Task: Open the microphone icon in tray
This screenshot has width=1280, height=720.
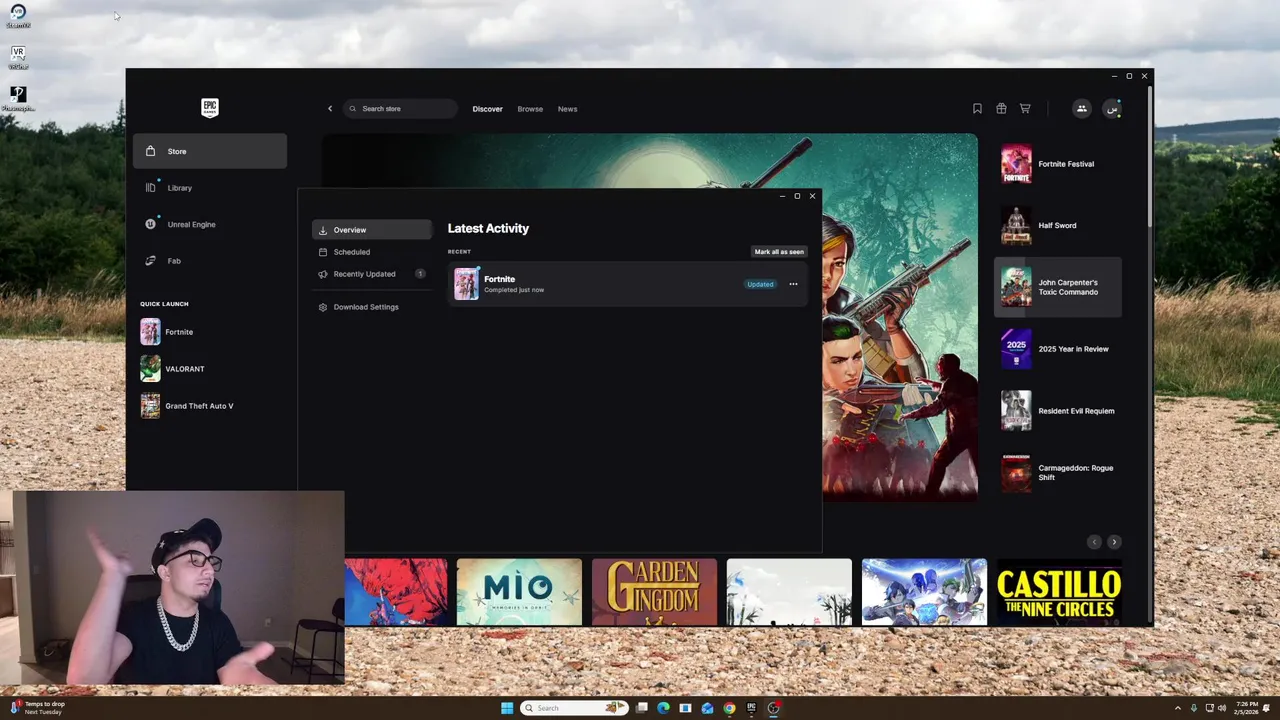Action: (x=1193, y=708)
